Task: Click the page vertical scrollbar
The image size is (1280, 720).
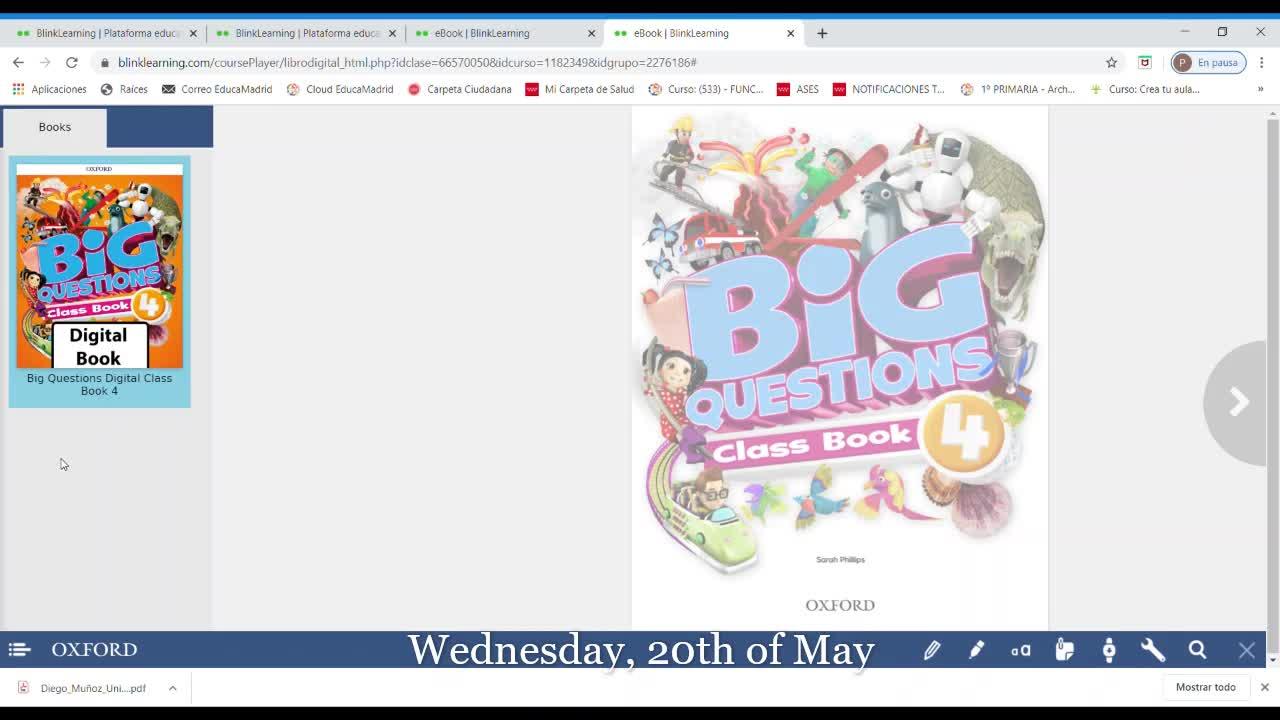Action: coord(1273,385)
